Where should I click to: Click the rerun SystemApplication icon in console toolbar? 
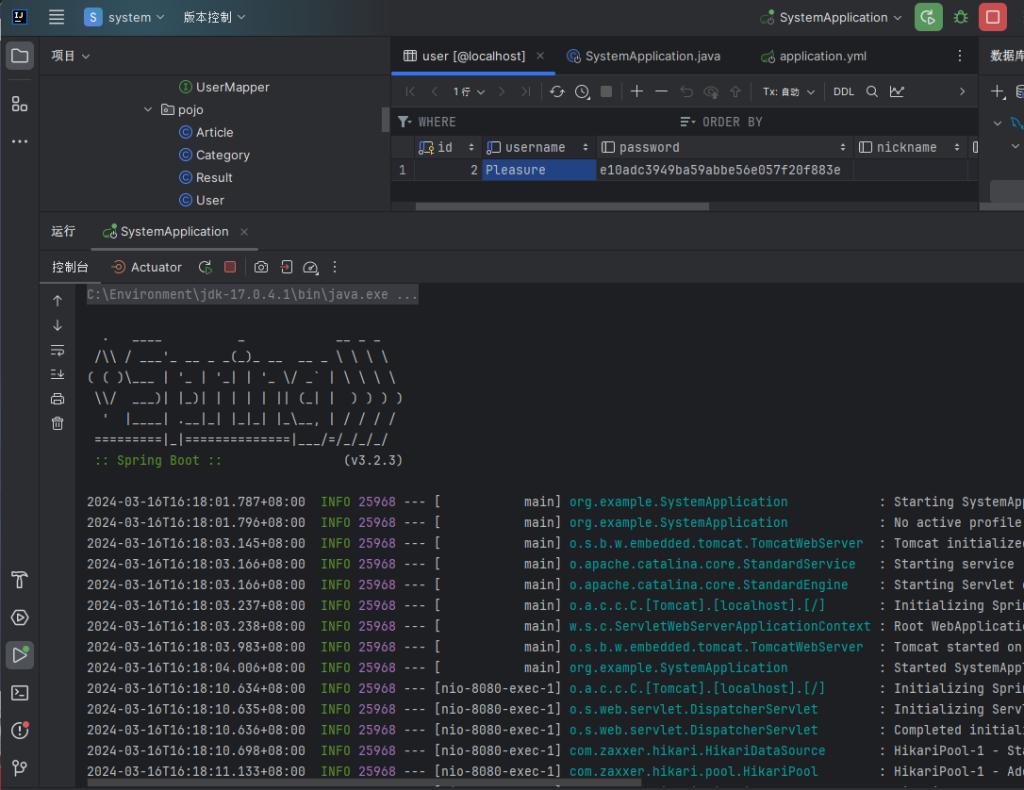[x=205, y=267]
